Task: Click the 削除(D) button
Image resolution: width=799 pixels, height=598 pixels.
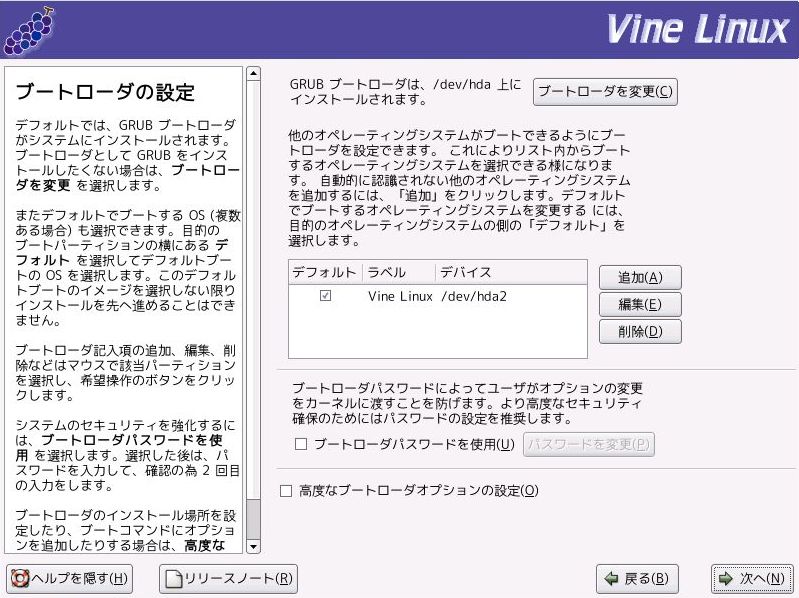Action: coord(640,332)
